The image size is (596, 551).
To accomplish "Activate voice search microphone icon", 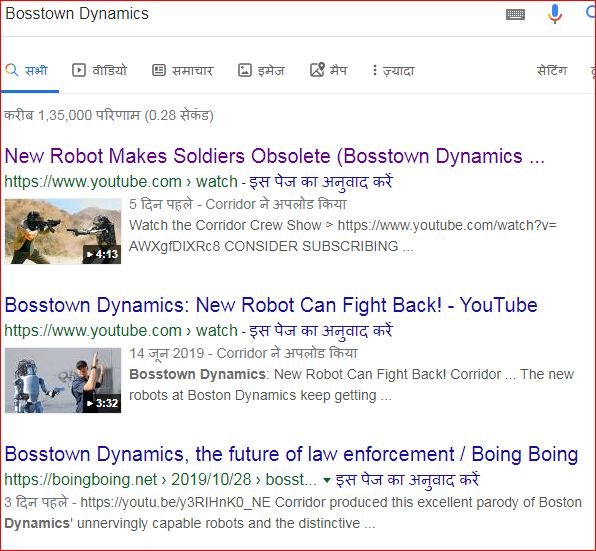I will pos(555,14).
